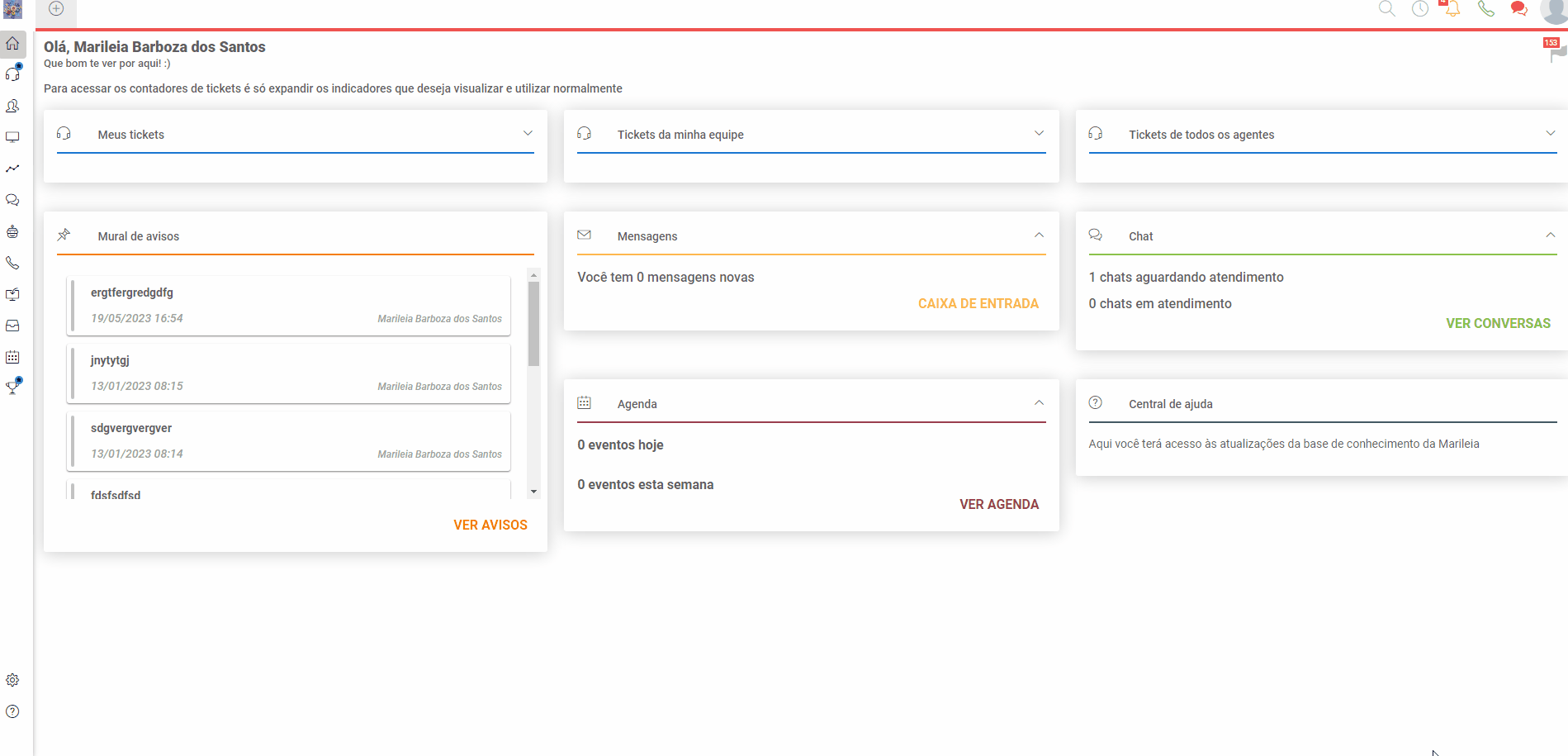Open the telephone icon in the left sidebar

click(12, 263)
